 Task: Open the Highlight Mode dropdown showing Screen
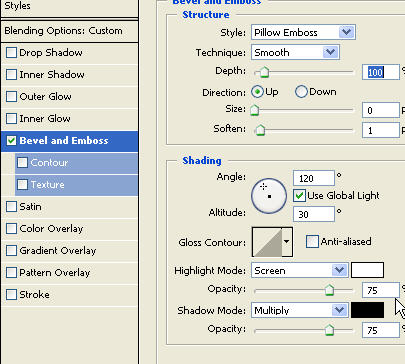(x=300, y=270)
